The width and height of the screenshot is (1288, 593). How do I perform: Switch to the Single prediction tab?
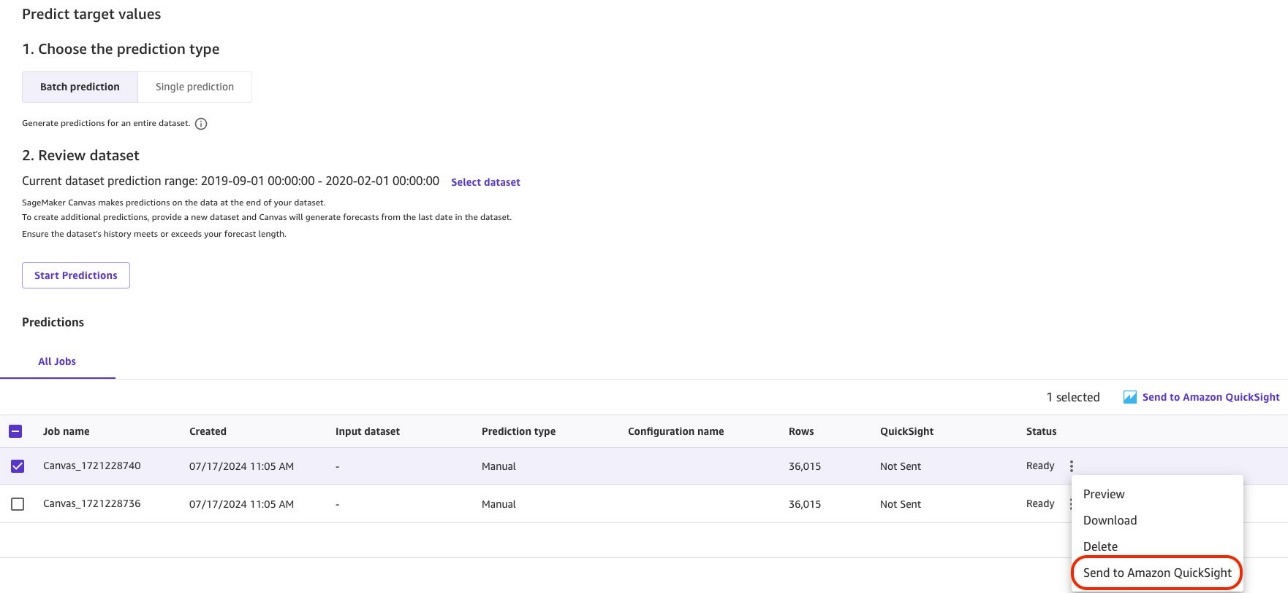195,87
